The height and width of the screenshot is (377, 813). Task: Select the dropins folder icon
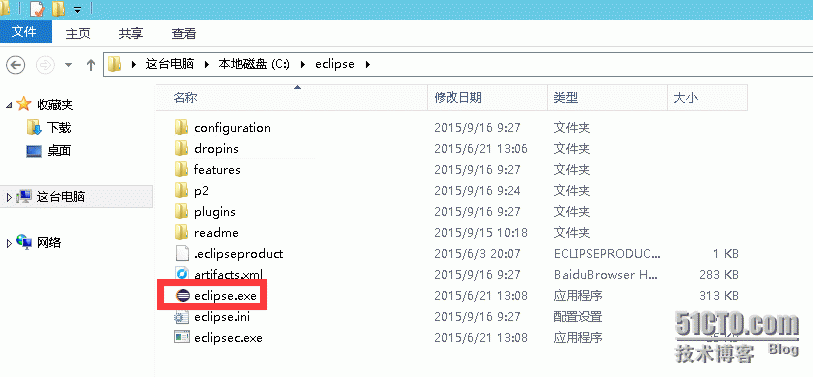pos(181,148)
